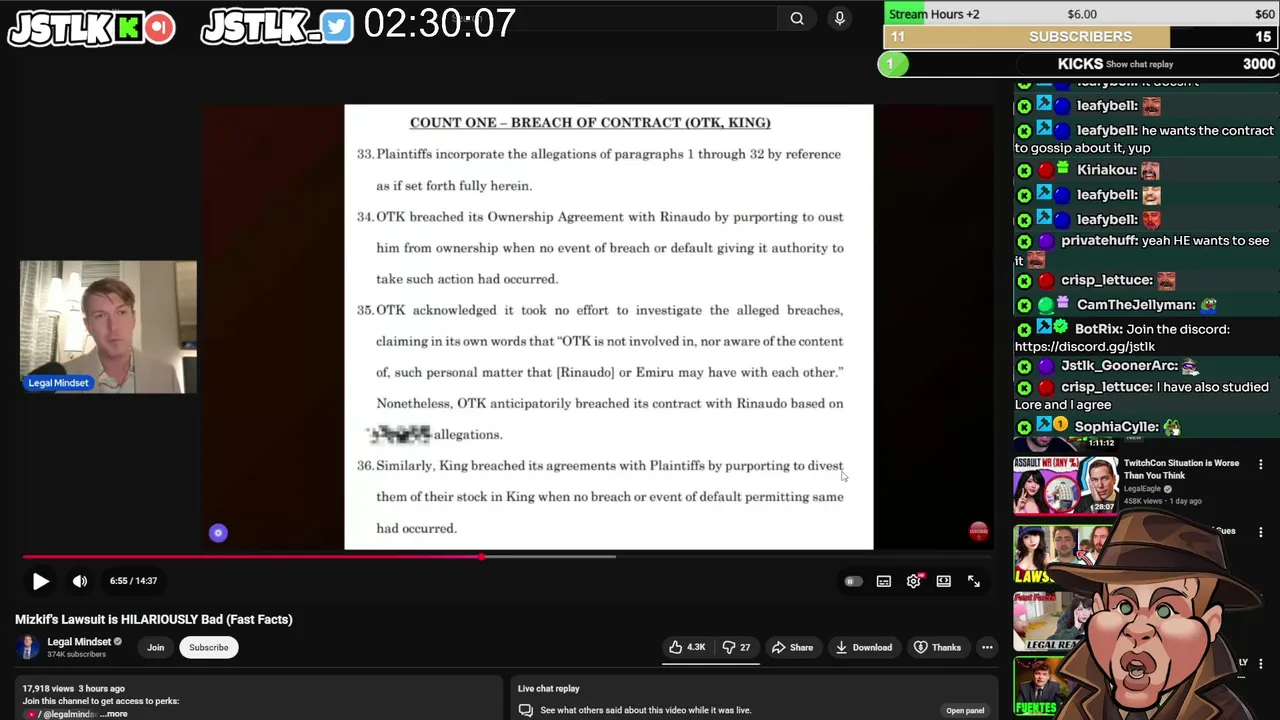Join the Legal Mindset channel membership
This screenshot has height=720, width=1280.
tap(156, 647)
